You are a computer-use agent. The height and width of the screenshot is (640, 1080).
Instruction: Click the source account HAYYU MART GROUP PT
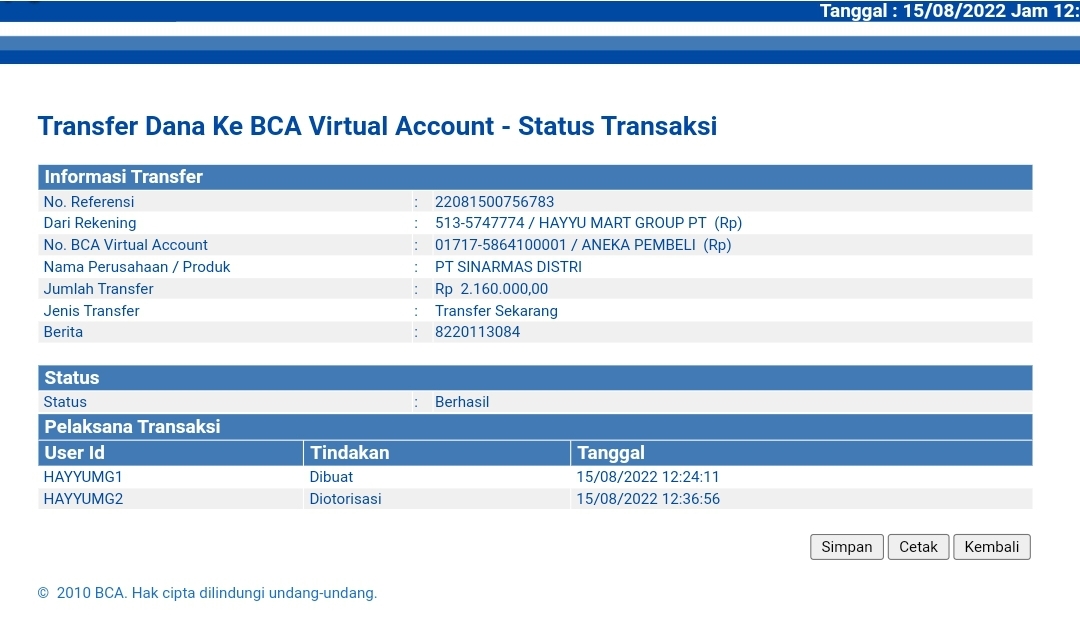pos(588,223)
